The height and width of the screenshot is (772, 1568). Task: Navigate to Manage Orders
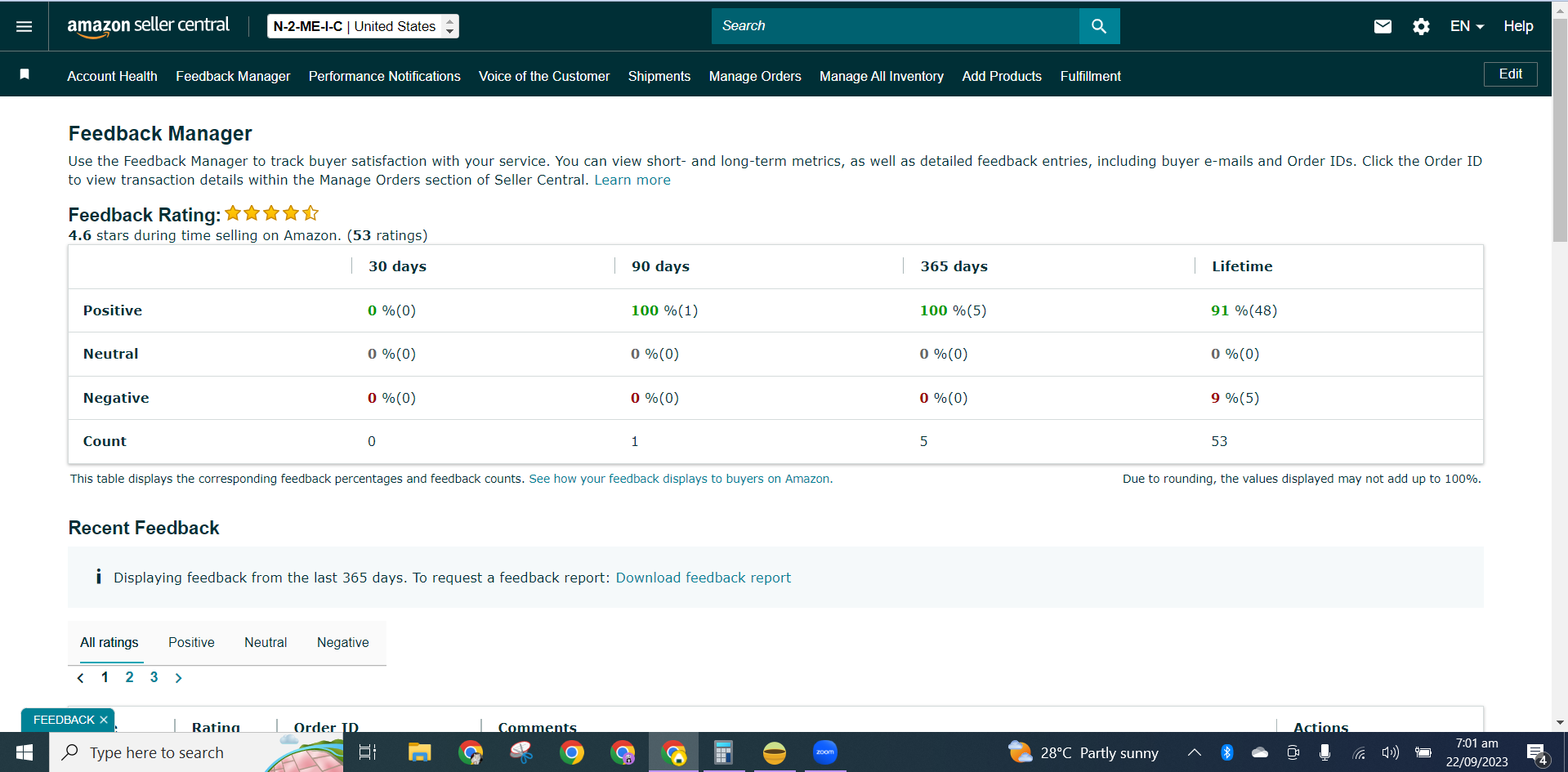tap(755, 76)
